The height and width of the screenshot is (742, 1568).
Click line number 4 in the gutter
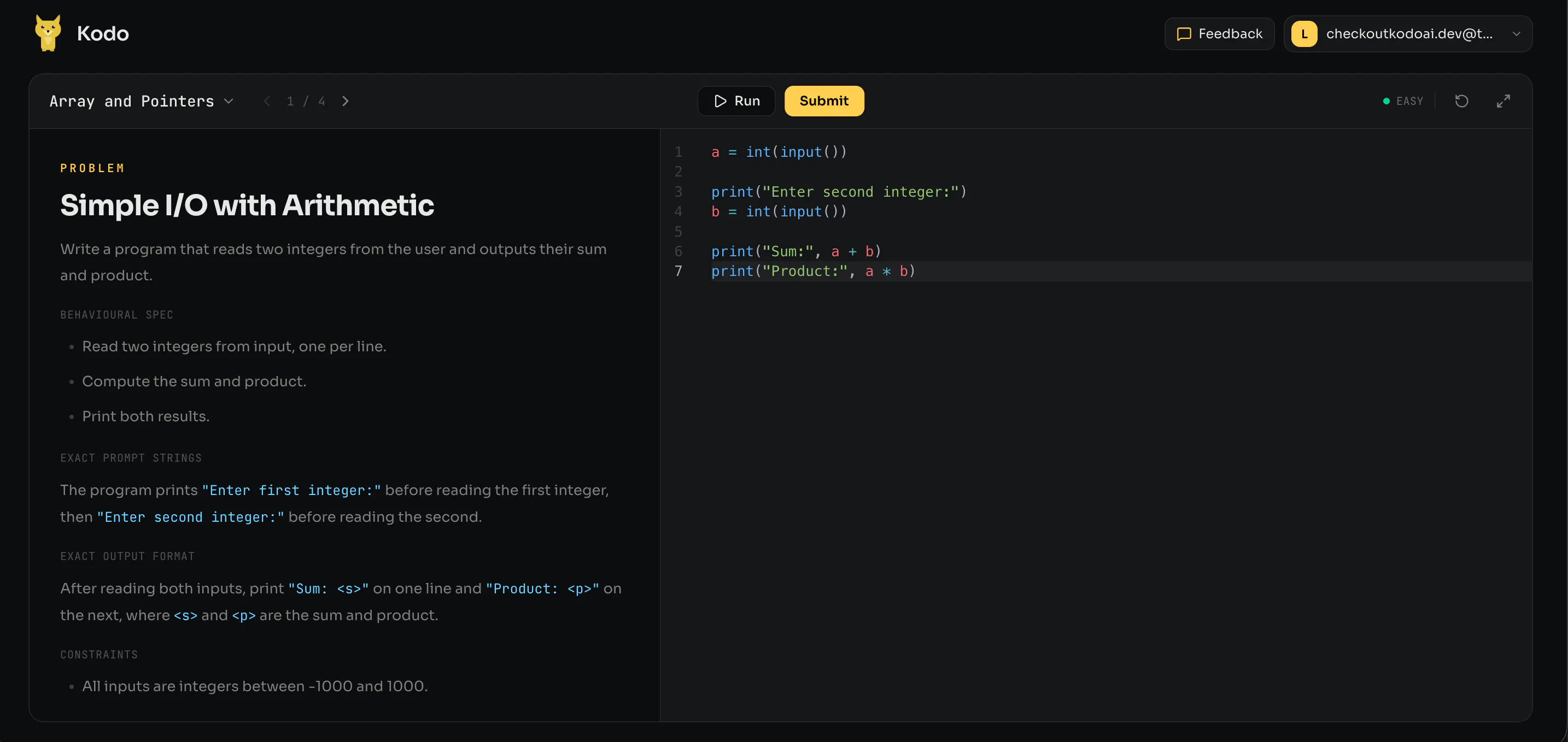tap(678, 211)
